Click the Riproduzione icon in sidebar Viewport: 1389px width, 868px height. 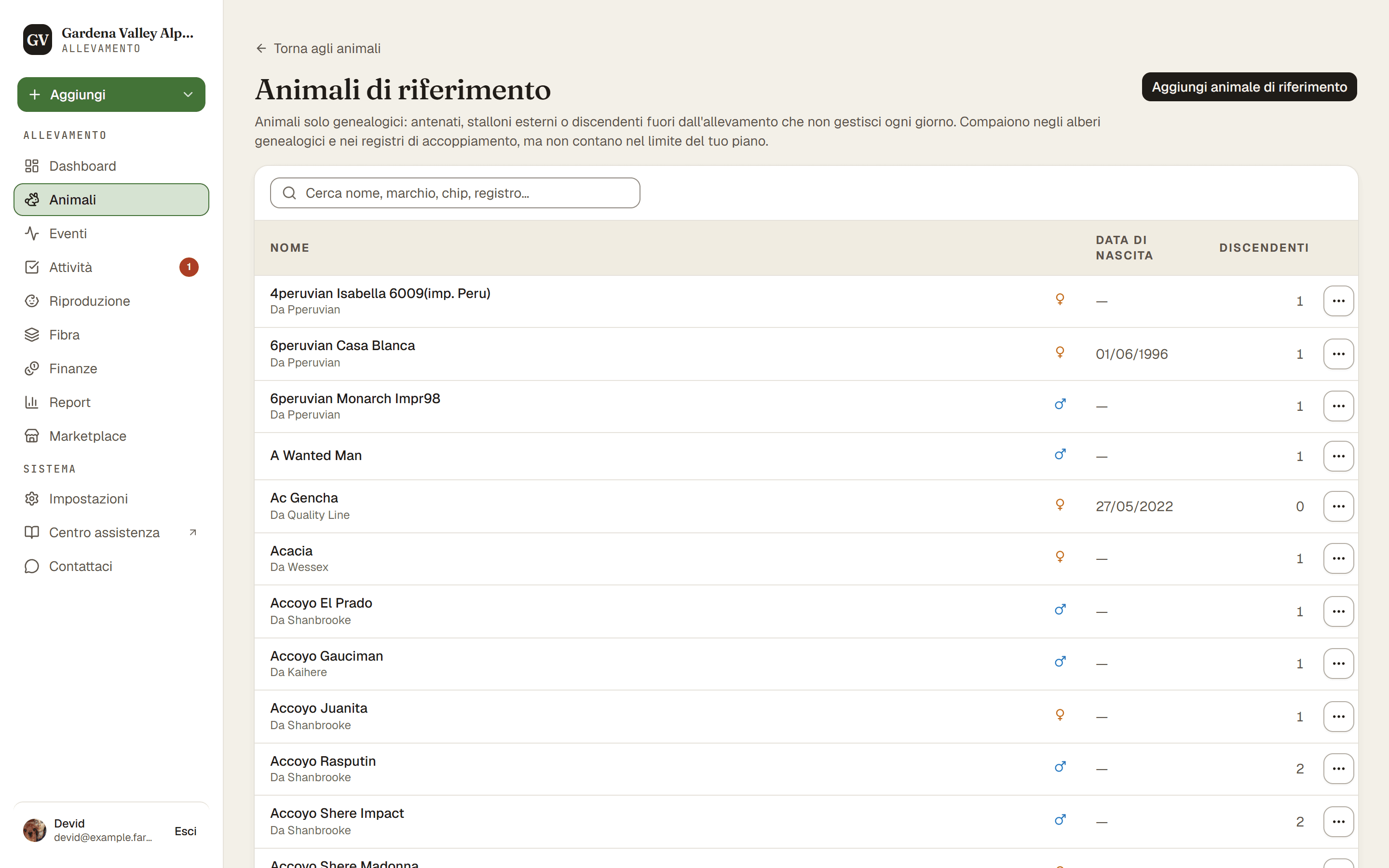point(31,301)
